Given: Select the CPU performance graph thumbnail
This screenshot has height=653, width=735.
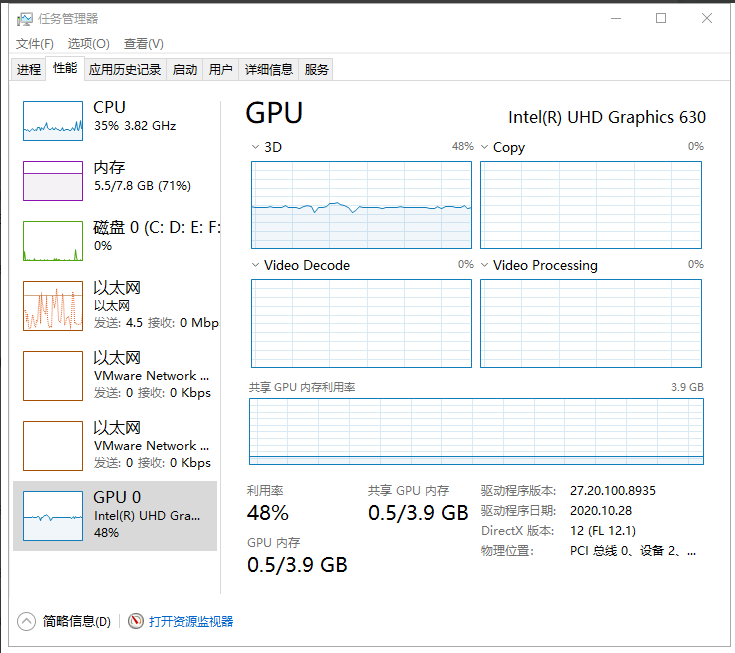Looking at the screenshot, I should tap(53, 120).
